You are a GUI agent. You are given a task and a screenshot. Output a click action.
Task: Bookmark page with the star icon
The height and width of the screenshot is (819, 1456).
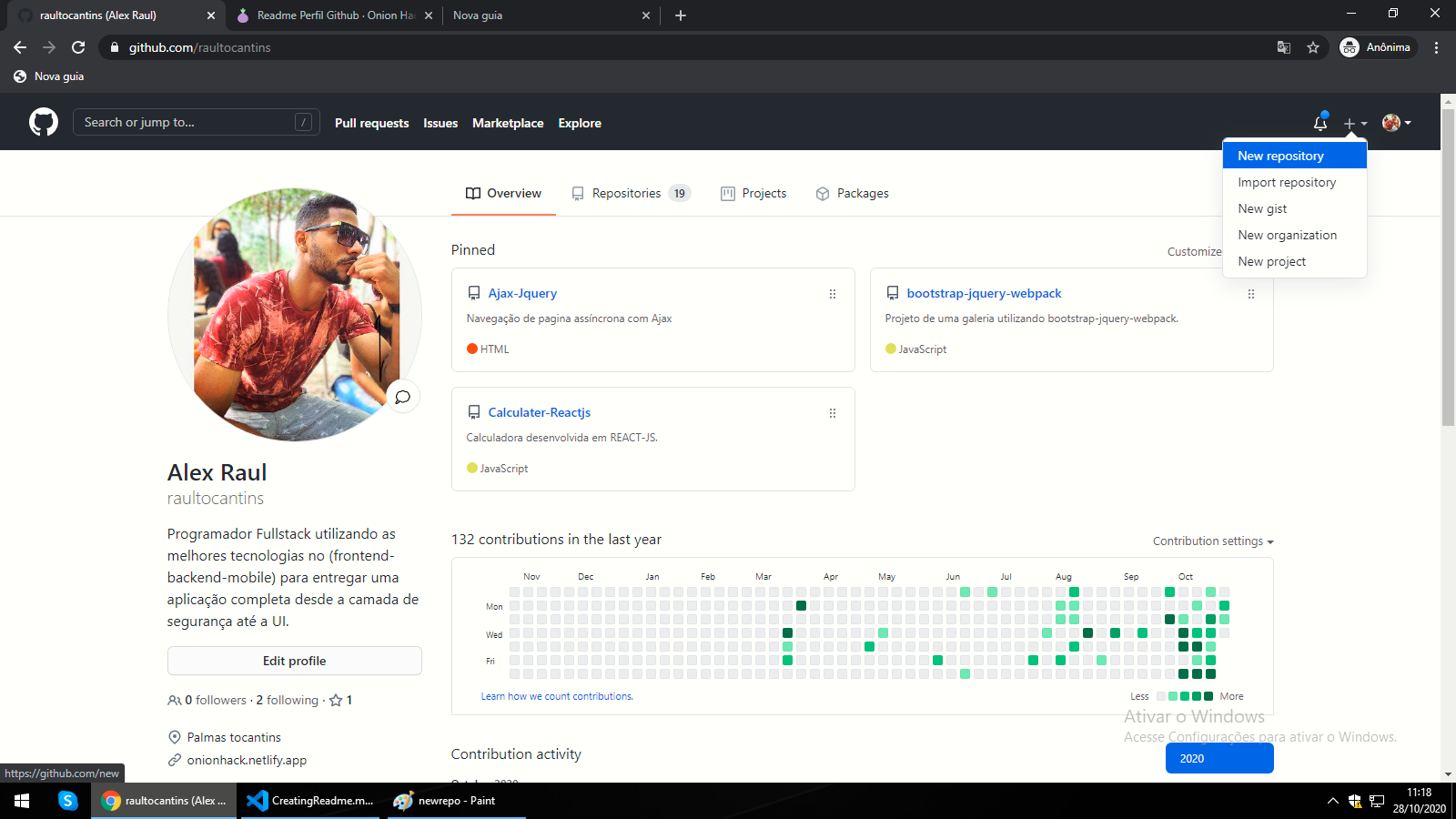pyautogui.click(x=1313, y=47)
